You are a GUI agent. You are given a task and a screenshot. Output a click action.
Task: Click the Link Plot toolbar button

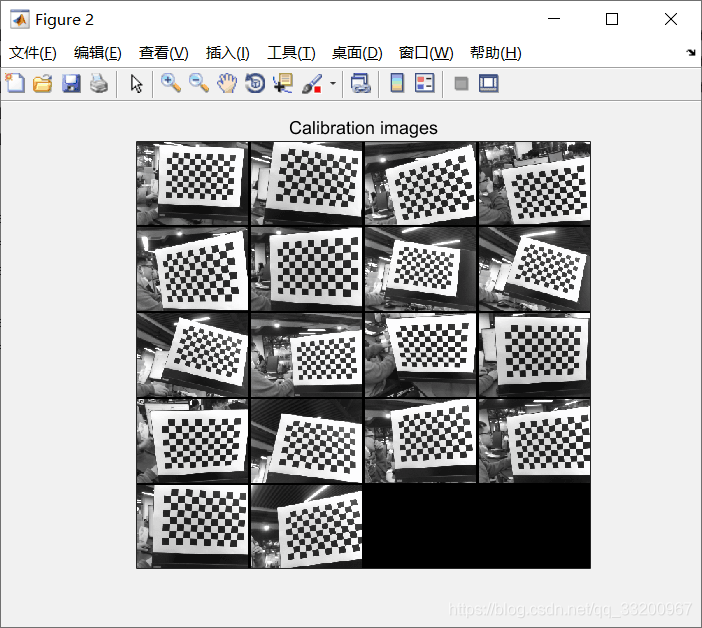(361, 84)
